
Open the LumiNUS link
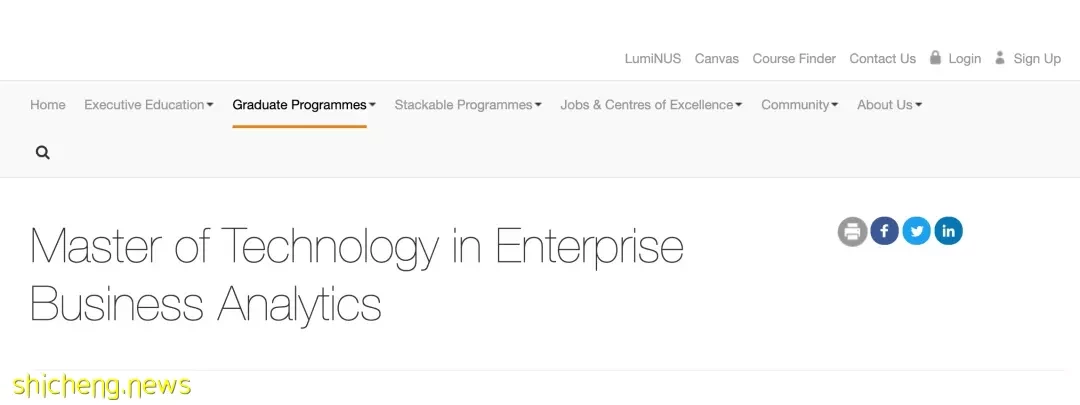click(x=652, y=59)
